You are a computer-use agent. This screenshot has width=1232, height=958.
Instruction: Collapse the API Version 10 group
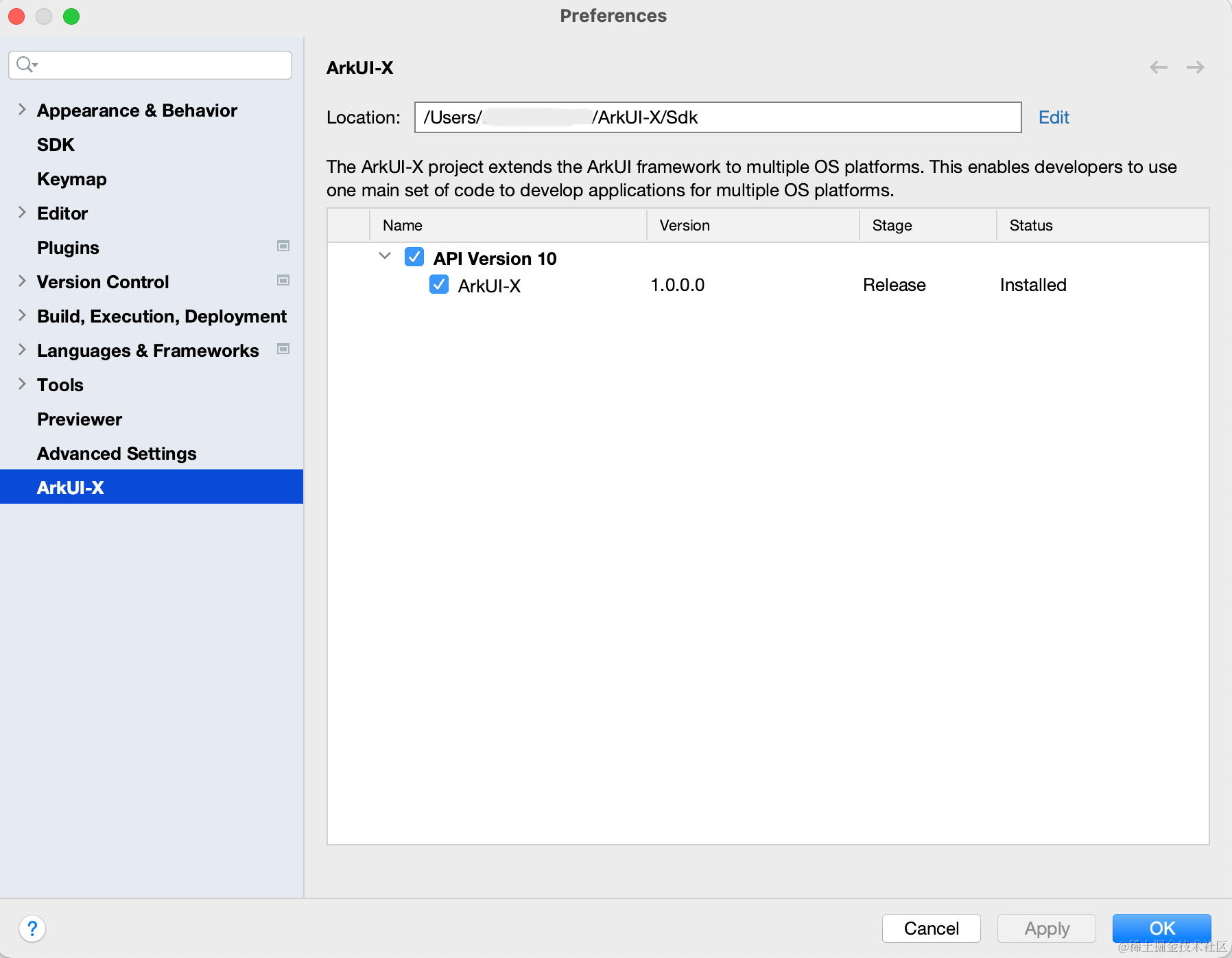385,256
